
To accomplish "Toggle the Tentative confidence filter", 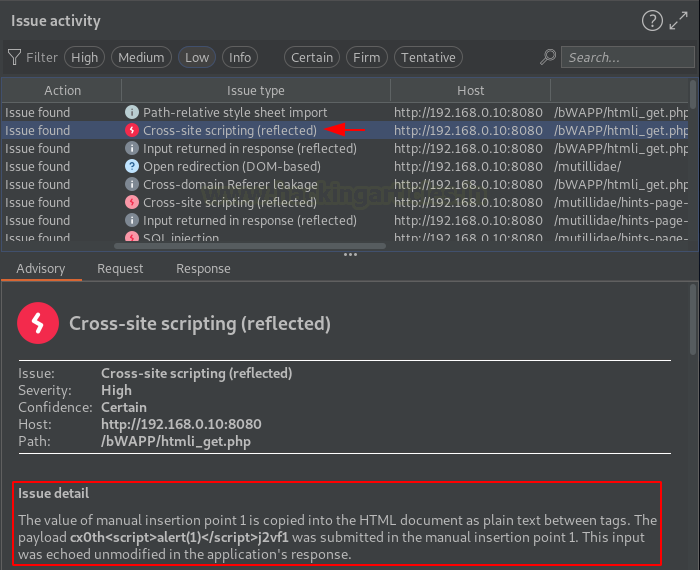I will pos(428,57).
